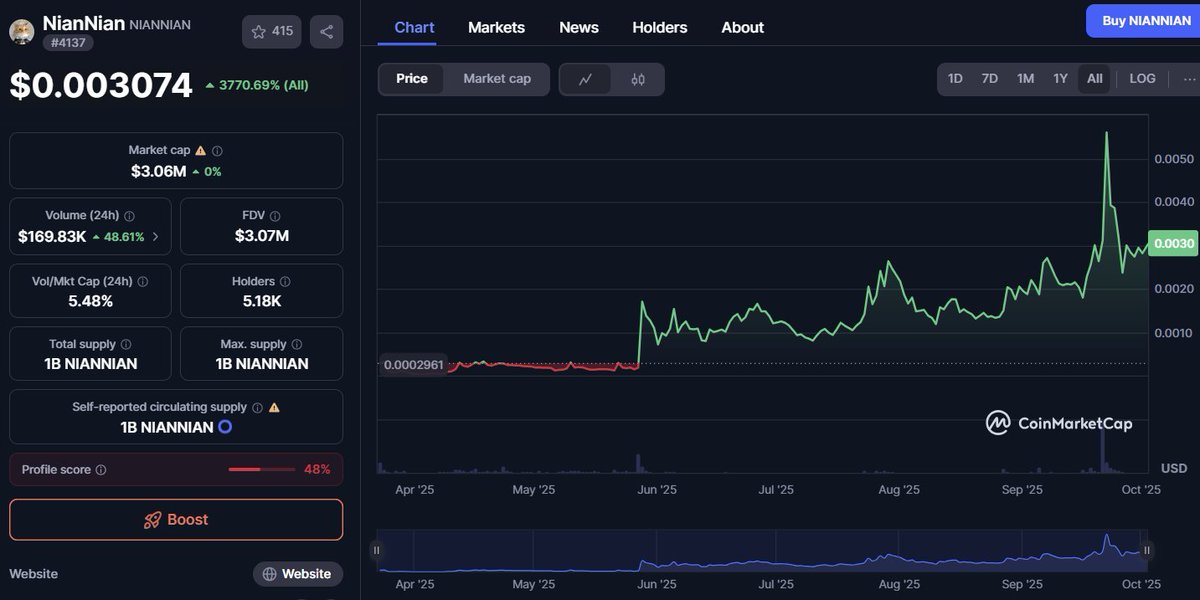Toggle Price view on chart
Viewport: 1200px width, 600px height.
tap(412, 79)
